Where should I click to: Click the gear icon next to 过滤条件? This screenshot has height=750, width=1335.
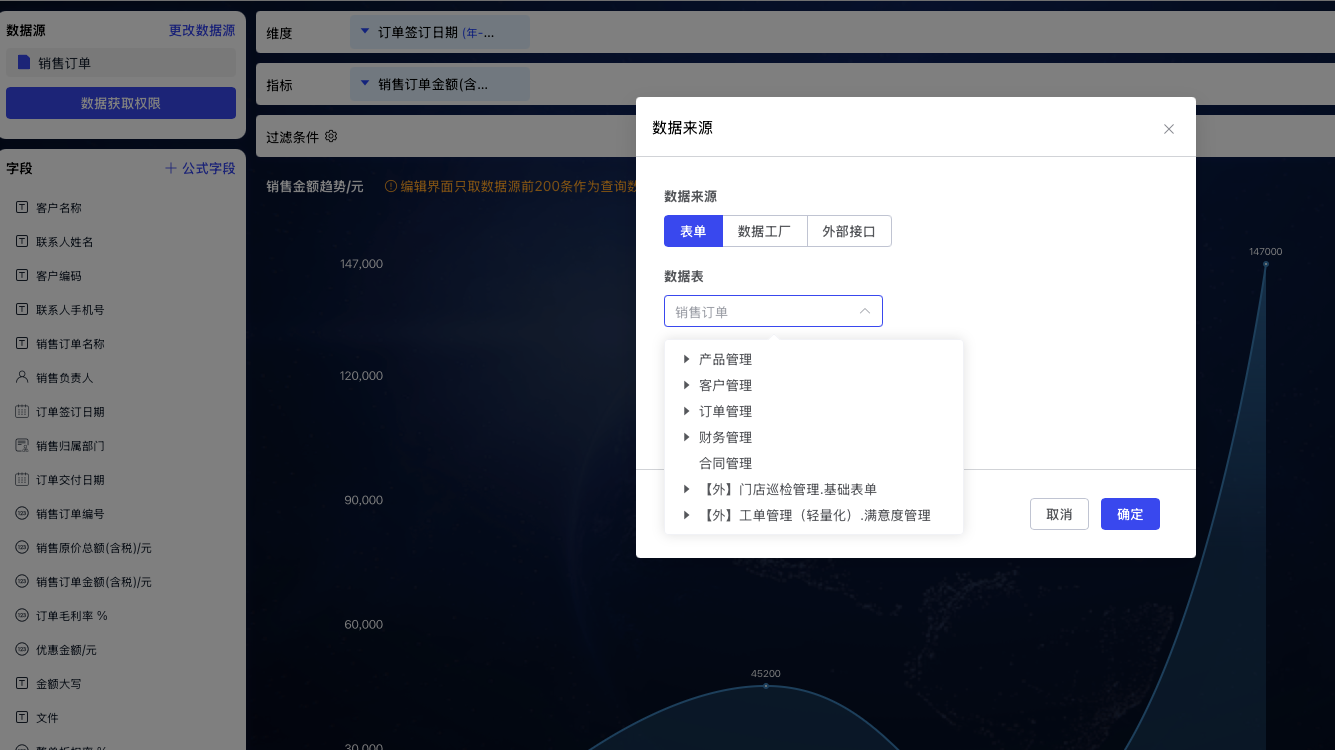tap(331, 136)
